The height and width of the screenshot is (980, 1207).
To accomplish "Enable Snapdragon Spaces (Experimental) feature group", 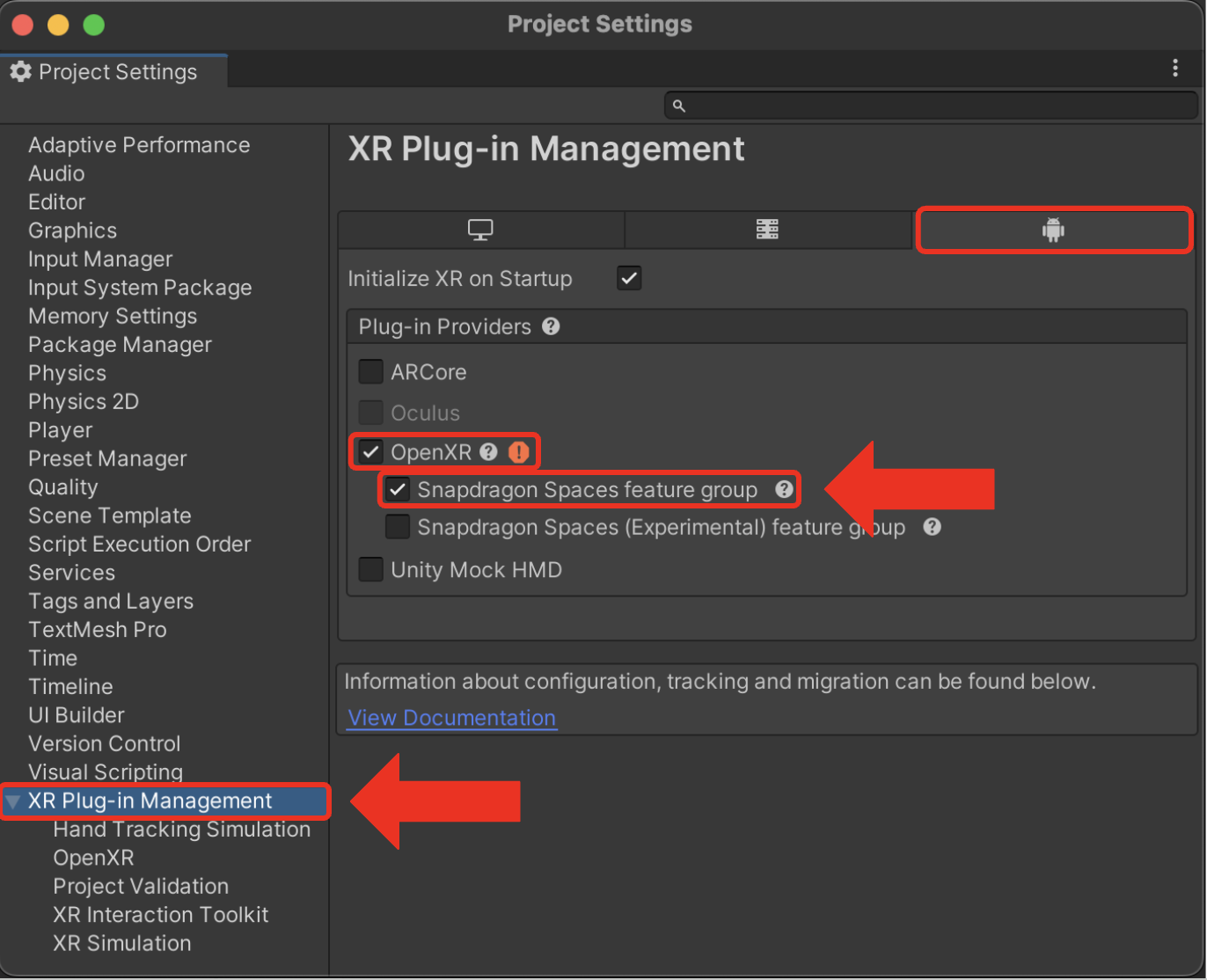I will [398, 527].
